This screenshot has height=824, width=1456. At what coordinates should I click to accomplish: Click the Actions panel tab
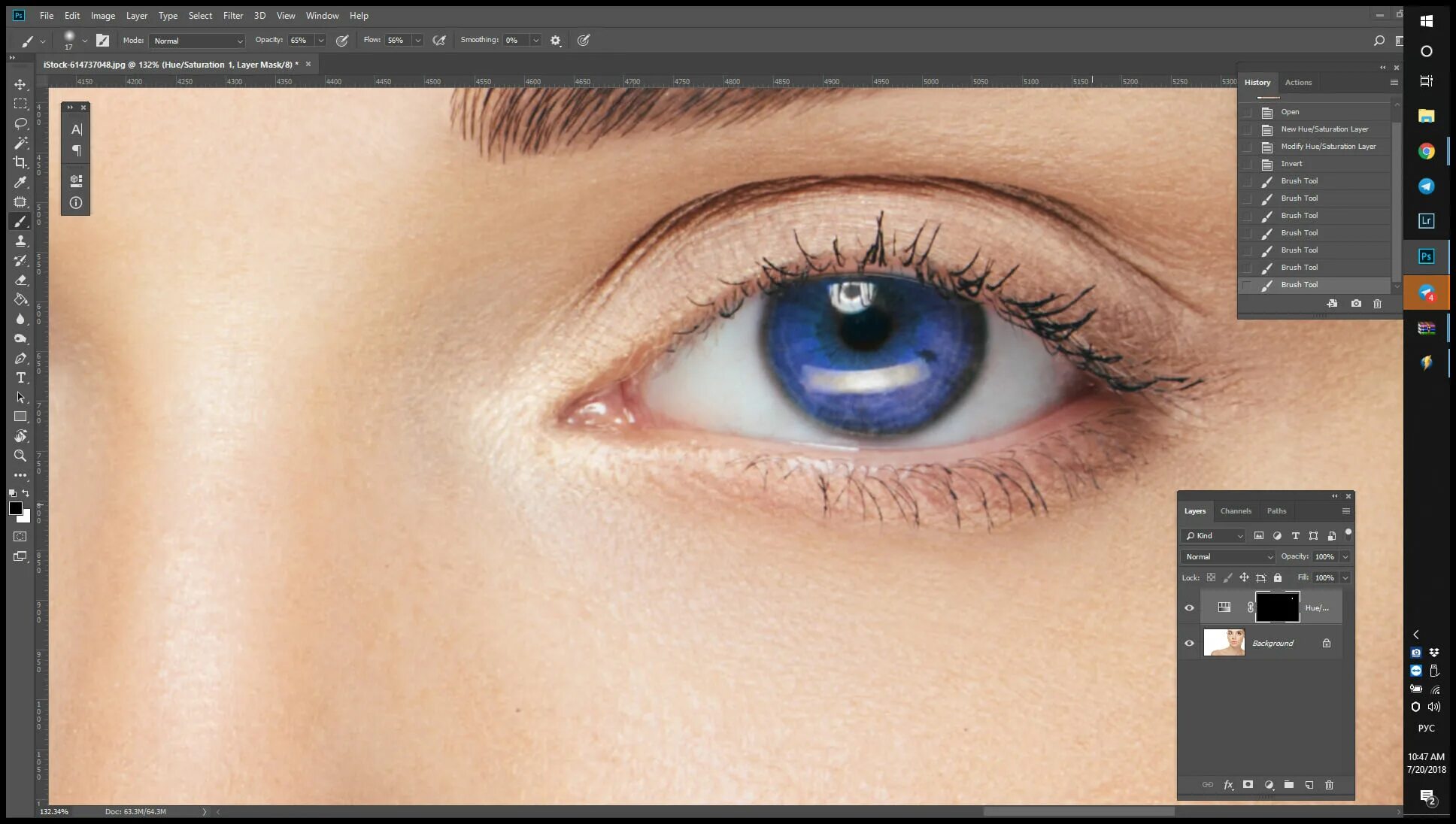coord(1298,81)
